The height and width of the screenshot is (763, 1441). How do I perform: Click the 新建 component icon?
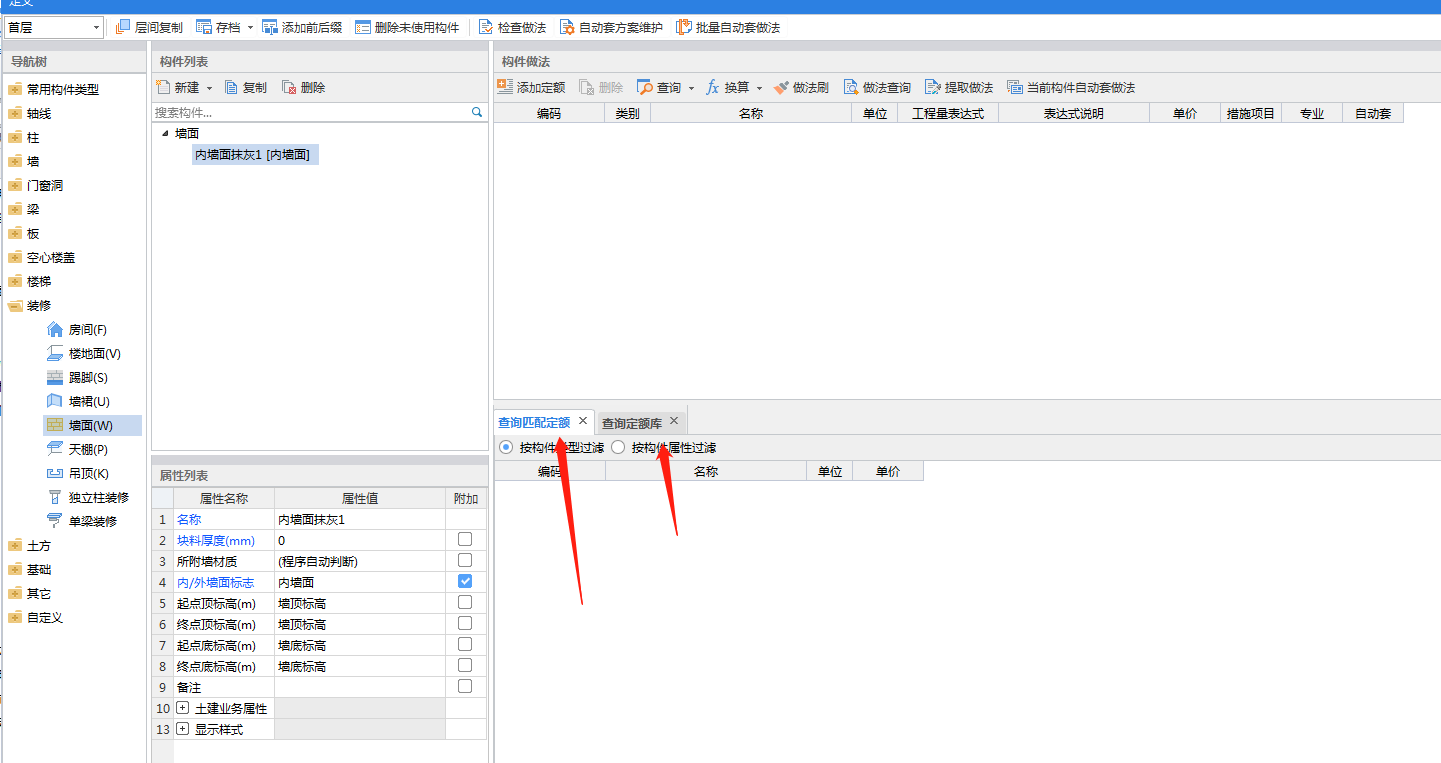click(164, 87)
